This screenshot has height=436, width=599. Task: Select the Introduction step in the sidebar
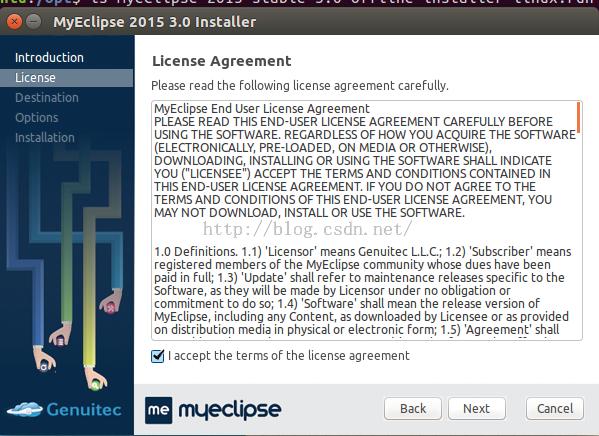pyautogui.click(x=49, y=57)
